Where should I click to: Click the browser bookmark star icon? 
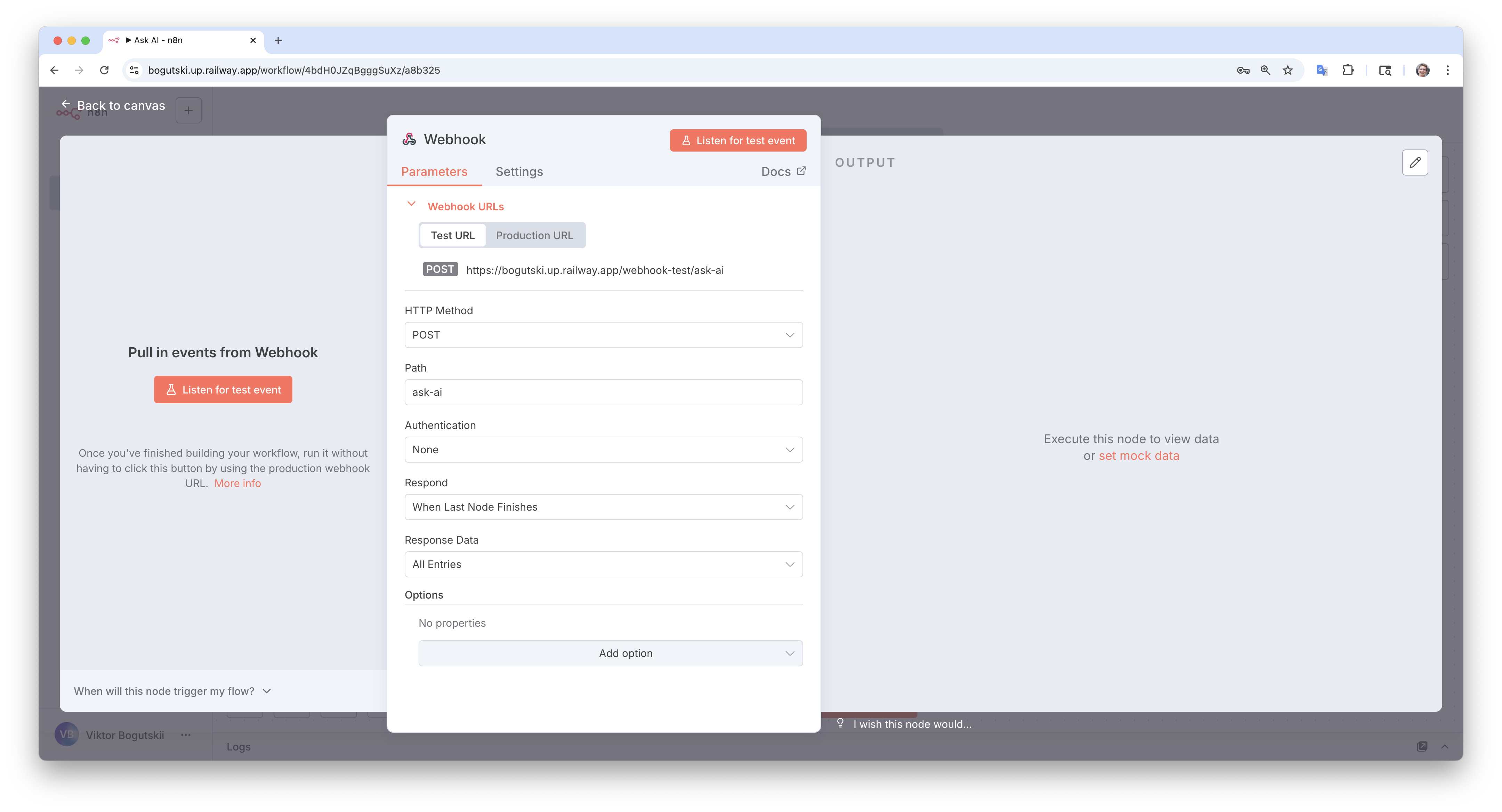point(1288,71)
